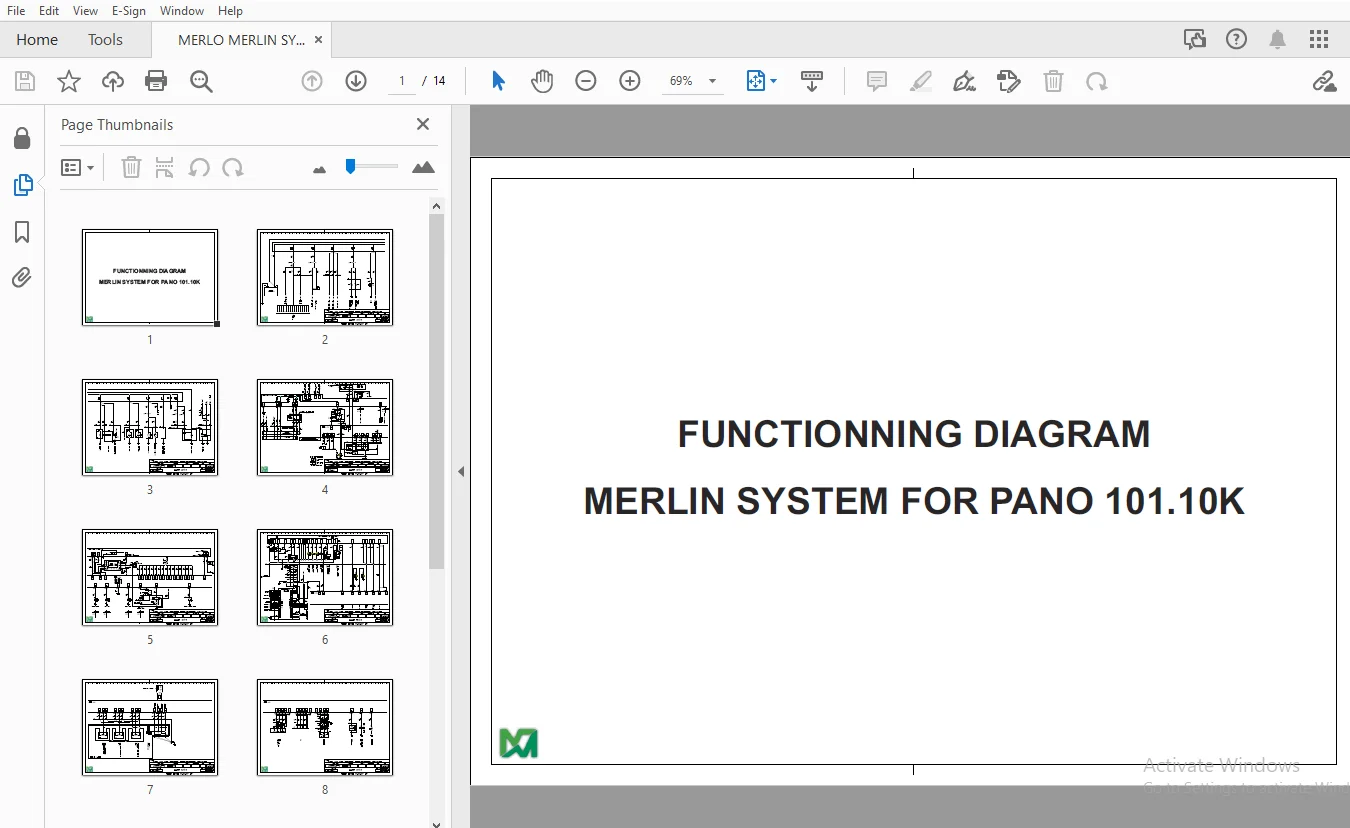The image size is (1350, 828).
Task: Activate the Hand pan tool
Action: click(x=542, y=81)
